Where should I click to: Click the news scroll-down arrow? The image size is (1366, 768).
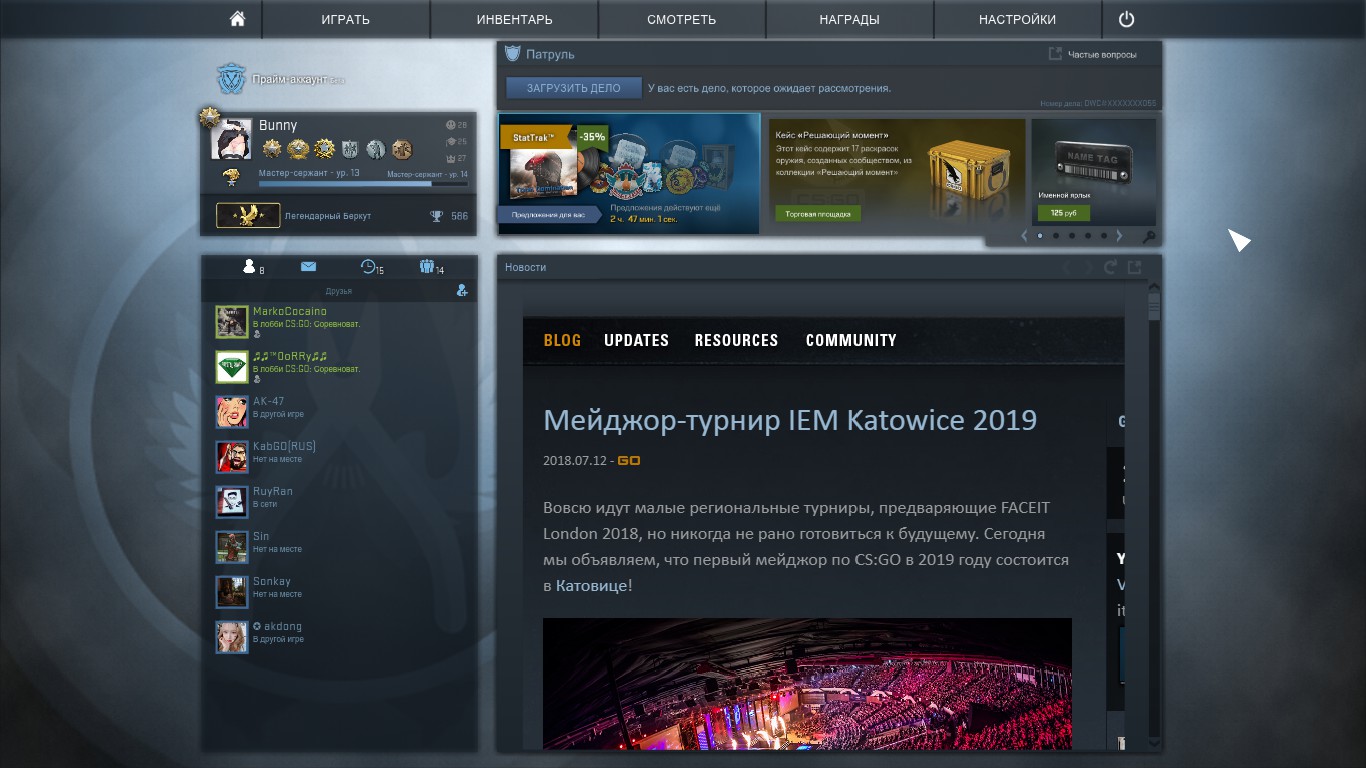click(1154, 743)
